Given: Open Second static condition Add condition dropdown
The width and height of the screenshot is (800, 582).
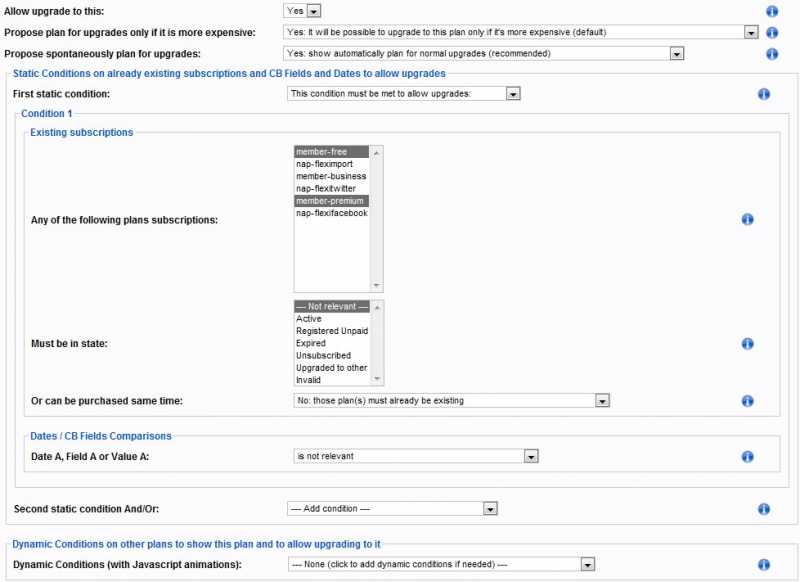Looking at the screenshot, I should (392, 509).
